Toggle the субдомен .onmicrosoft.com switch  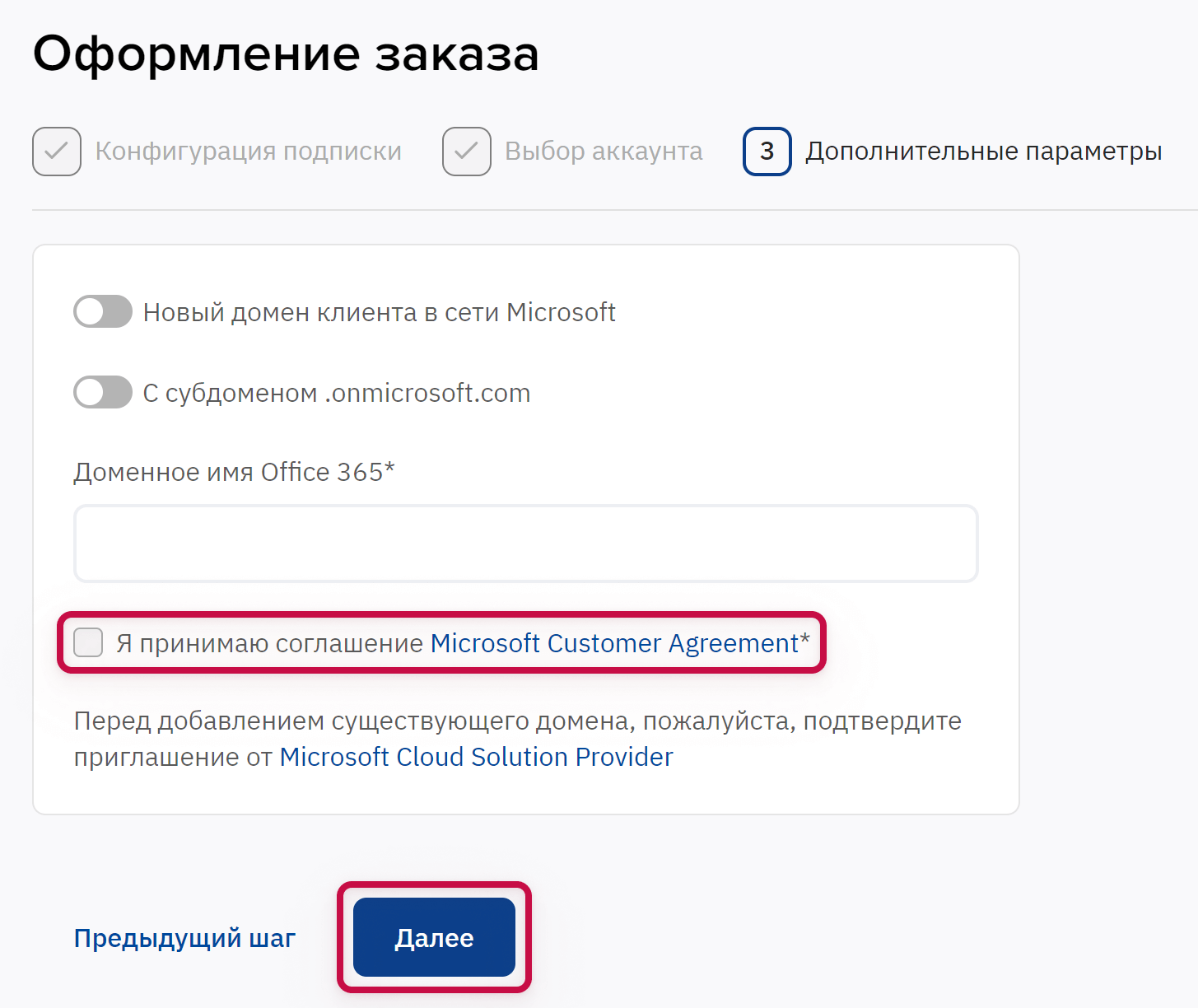(x=103, y=393)
